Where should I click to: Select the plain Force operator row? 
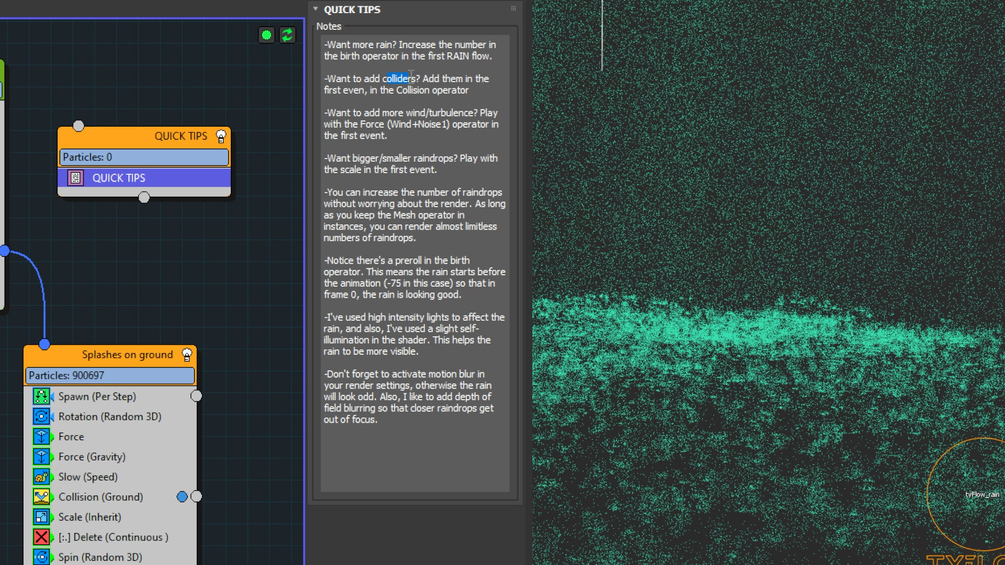click(x=110, y=437)
